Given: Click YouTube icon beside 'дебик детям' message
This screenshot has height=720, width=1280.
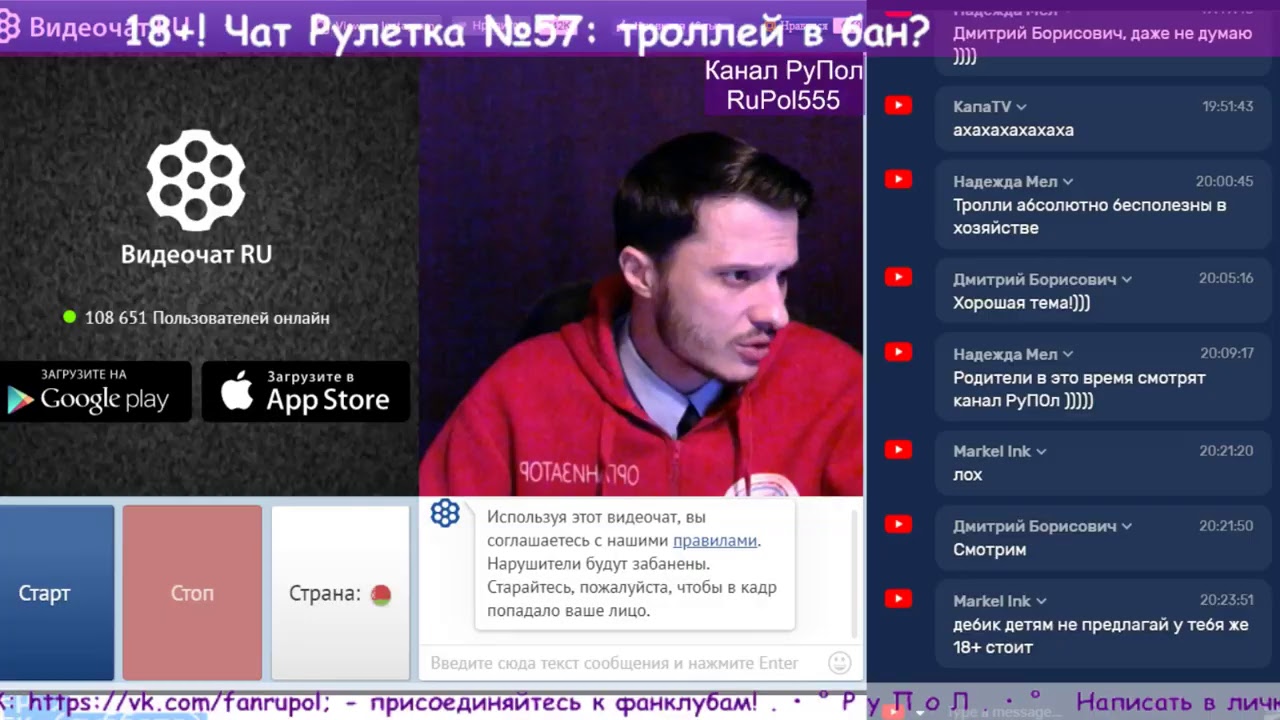Looking at the screenshot, I should tap(898, 599).
